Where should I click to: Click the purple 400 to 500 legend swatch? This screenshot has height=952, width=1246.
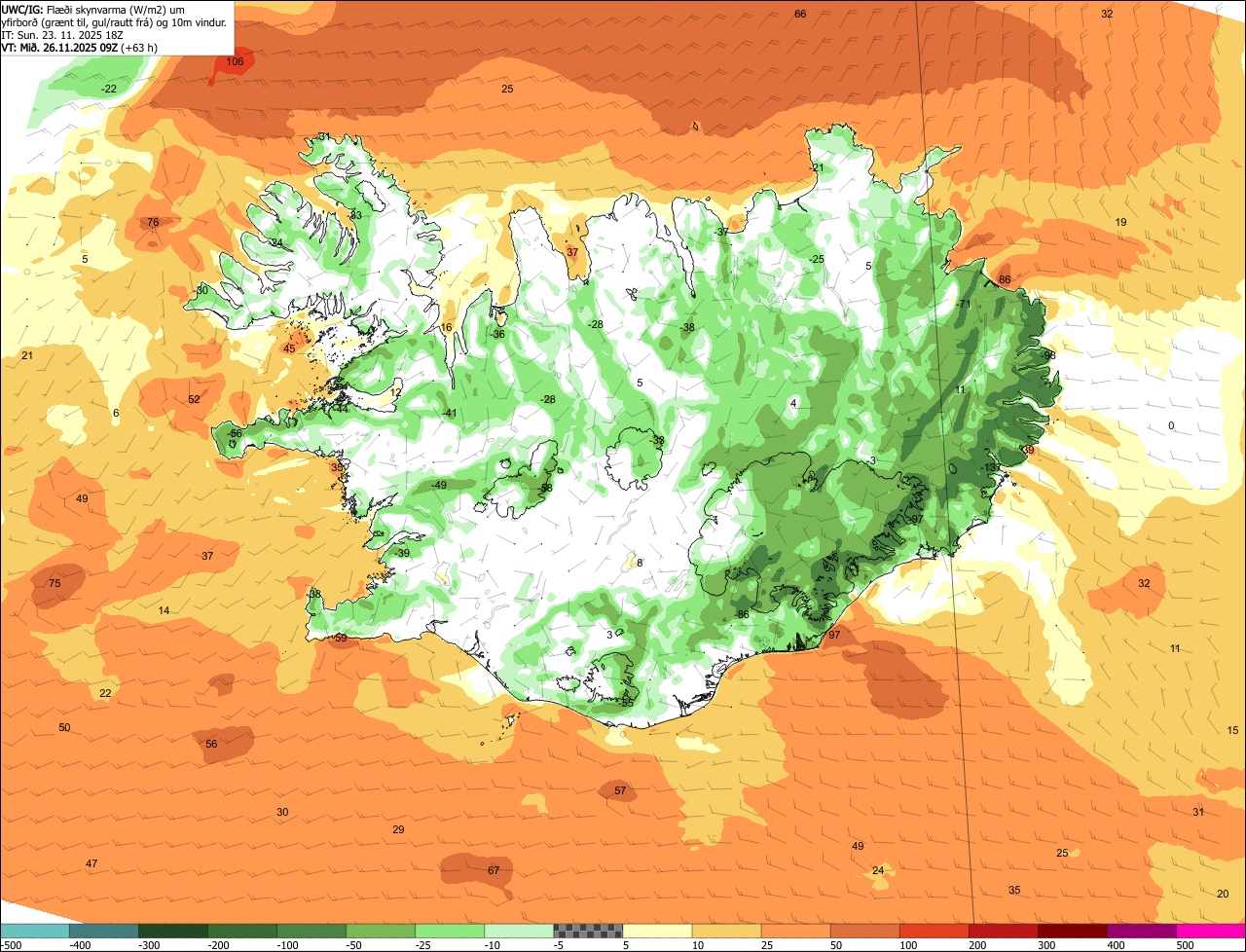tap(1141, 930)
